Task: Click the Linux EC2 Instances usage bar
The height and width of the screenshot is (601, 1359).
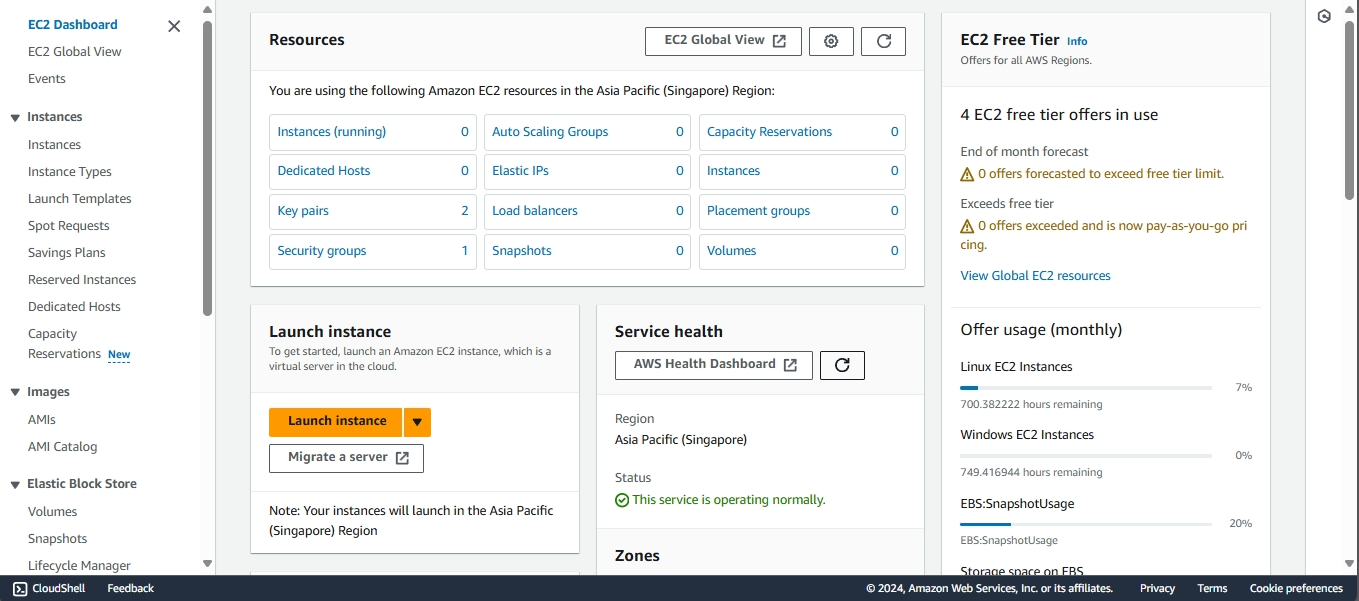Action: tap(1085, 387)
